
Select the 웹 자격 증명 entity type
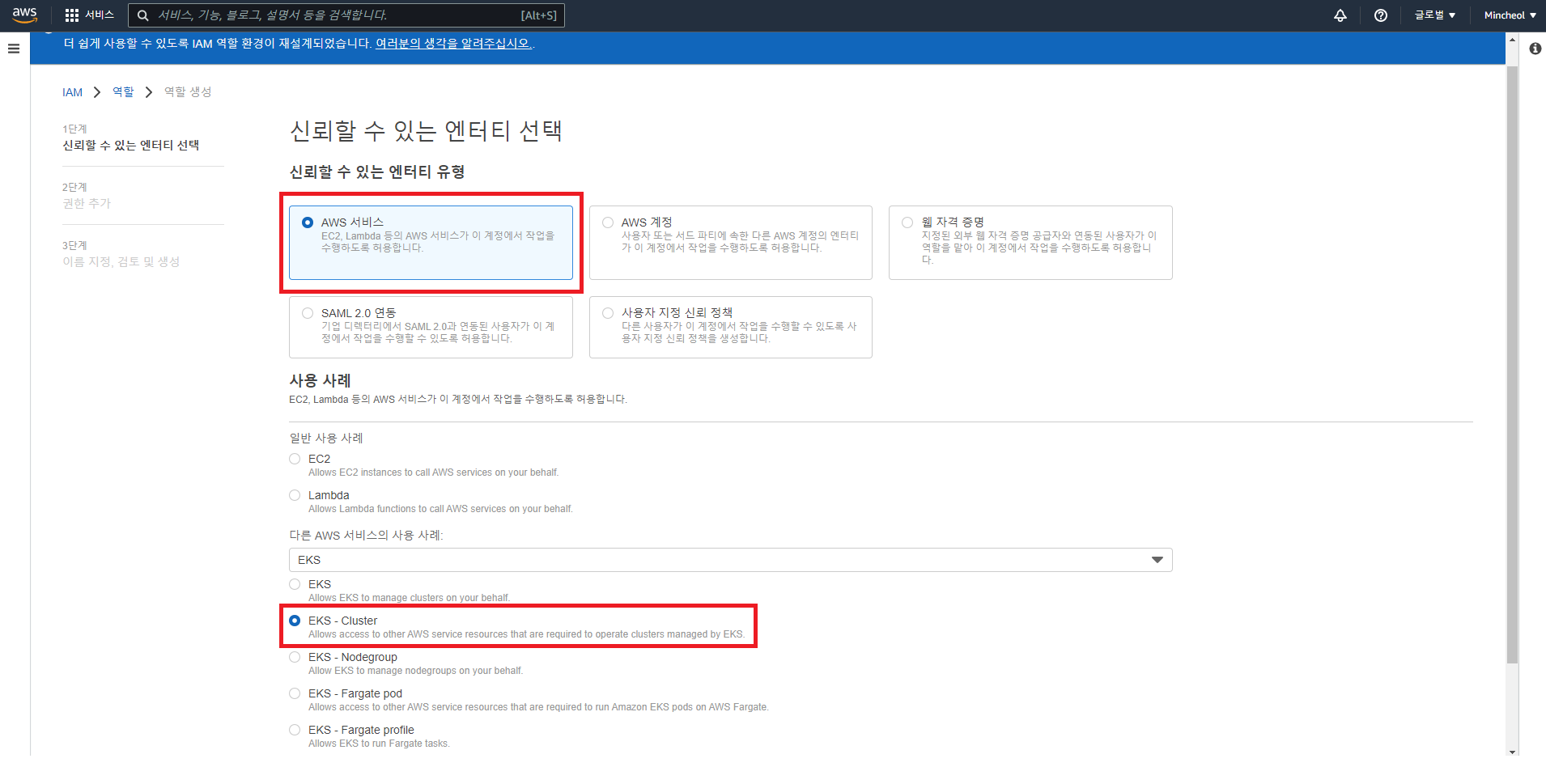(1030, 242)
